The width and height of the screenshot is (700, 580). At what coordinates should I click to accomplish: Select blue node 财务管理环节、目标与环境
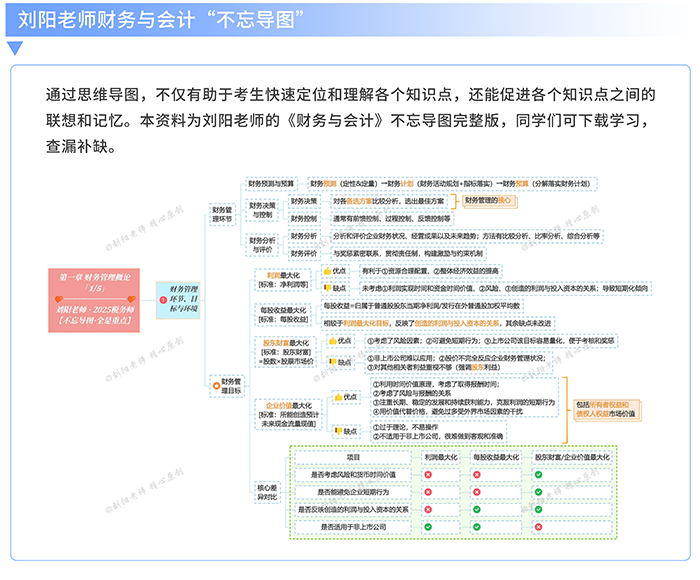coord(178,300)
